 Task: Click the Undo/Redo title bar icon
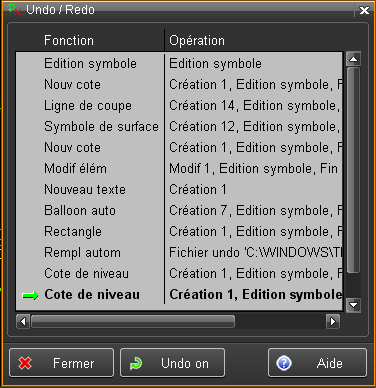tap(14, 10)
